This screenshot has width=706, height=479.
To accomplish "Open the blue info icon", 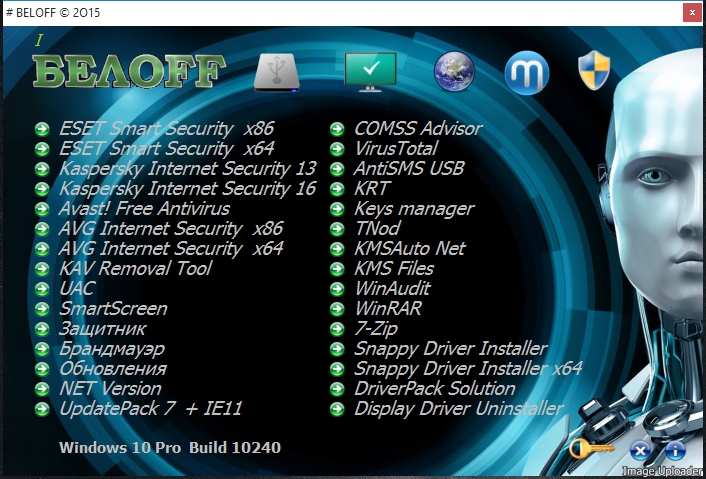I will coord(675,450).
